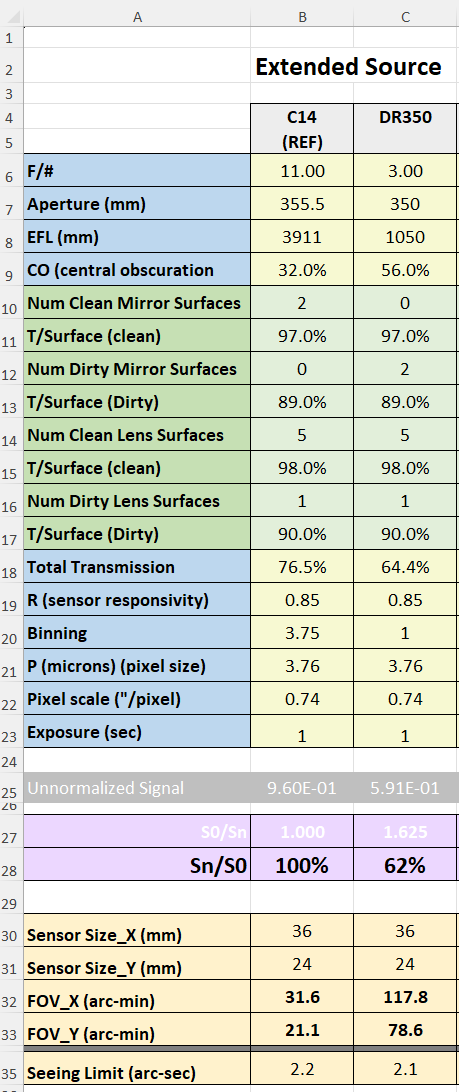Screen dimensions: 459x1092
Task: Click C14 Total Transmission 76.5%
Action: point(302,568)
